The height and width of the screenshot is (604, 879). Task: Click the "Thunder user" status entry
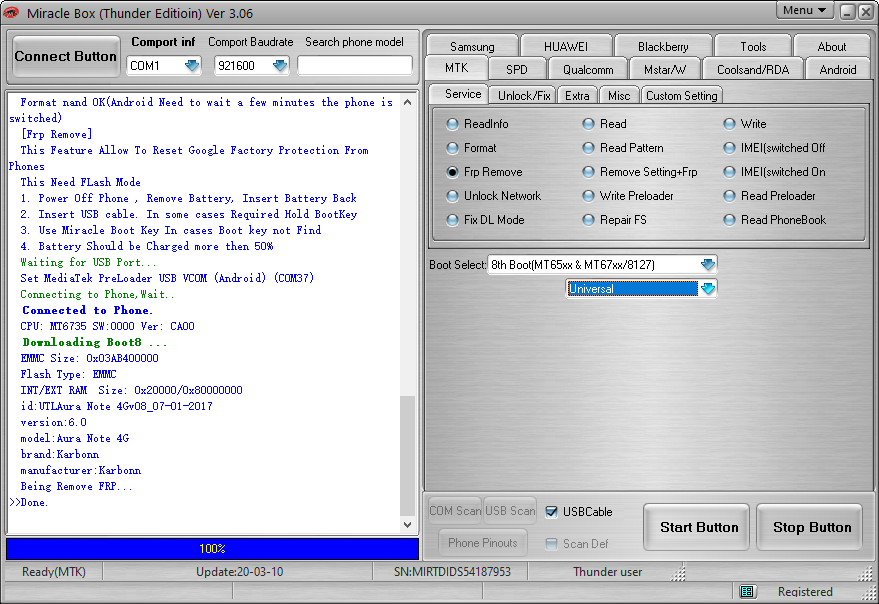pos(607,571)
